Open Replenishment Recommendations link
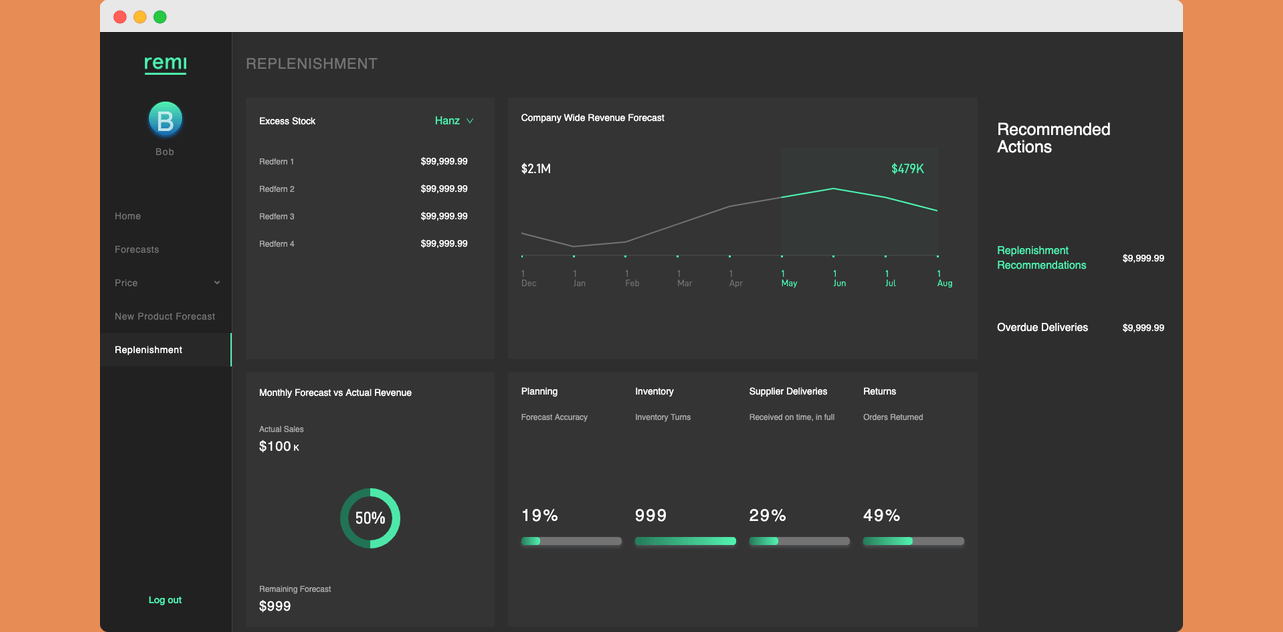This screenshot has width=1283, height=632. (x=1041, y=258)
